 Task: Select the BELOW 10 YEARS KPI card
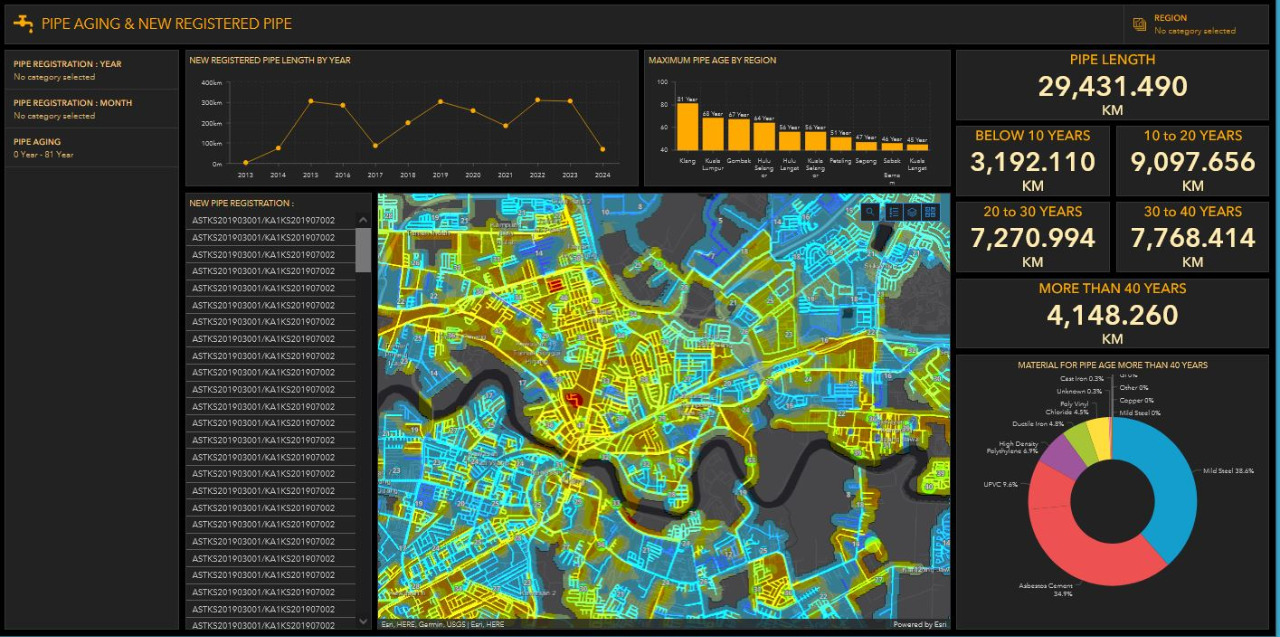pyautogui.click(x=1032, y=160)
